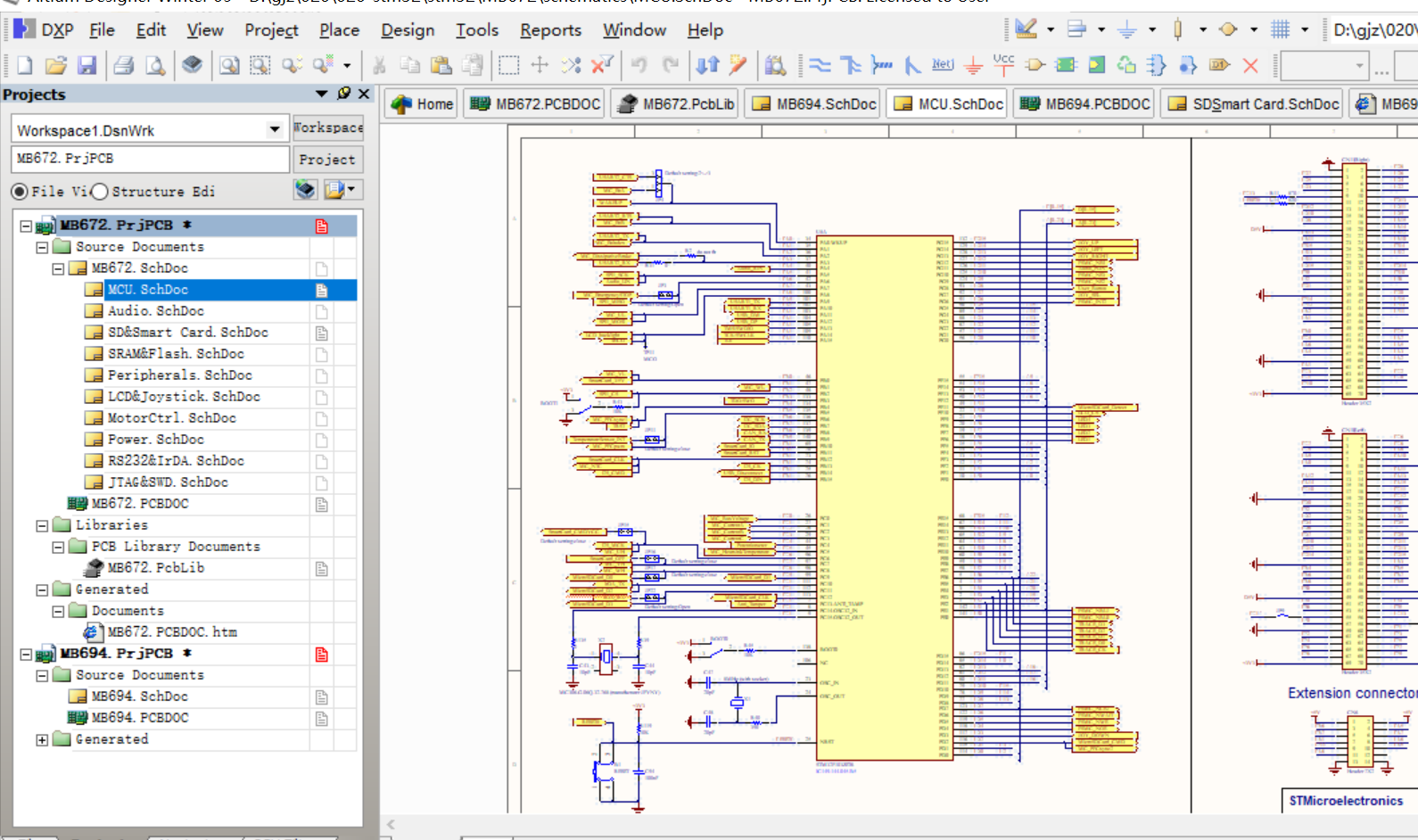Viewport: 1418px width, 840px height.
Task: Switch to the Home tab
Action: tap(422, 103)
